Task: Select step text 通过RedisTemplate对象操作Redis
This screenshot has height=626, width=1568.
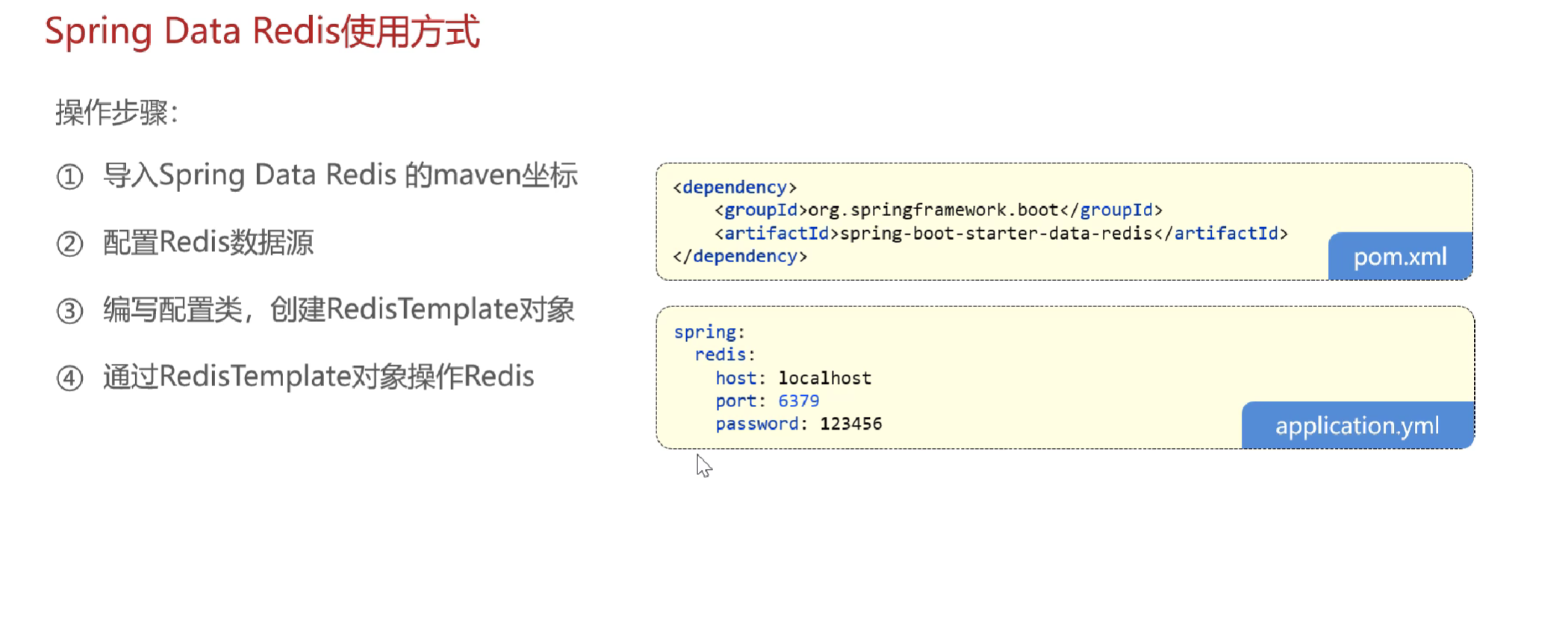Action: click(x=318, y=376)
